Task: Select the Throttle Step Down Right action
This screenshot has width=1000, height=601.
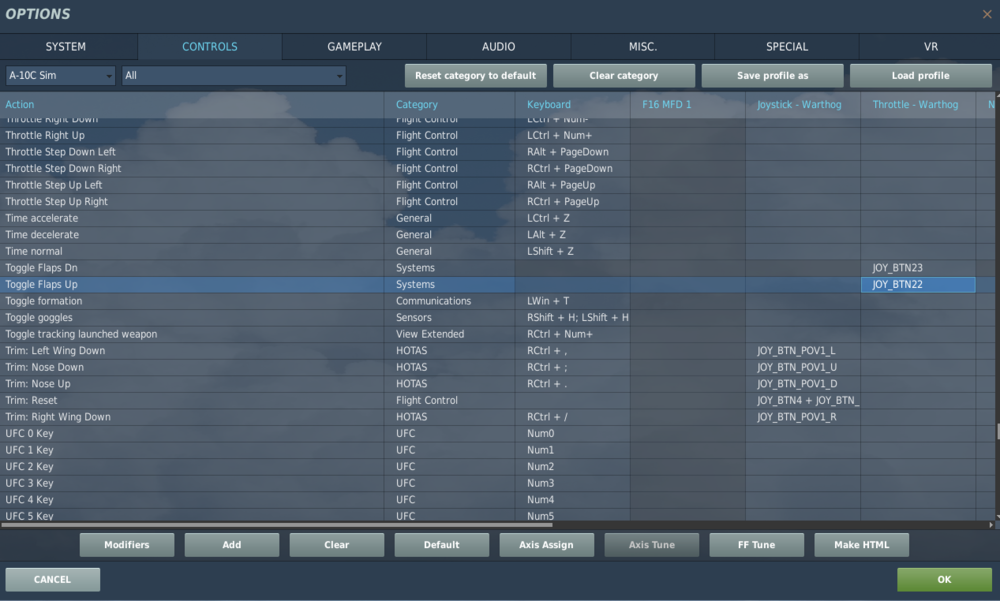Action: coord(191,168)
